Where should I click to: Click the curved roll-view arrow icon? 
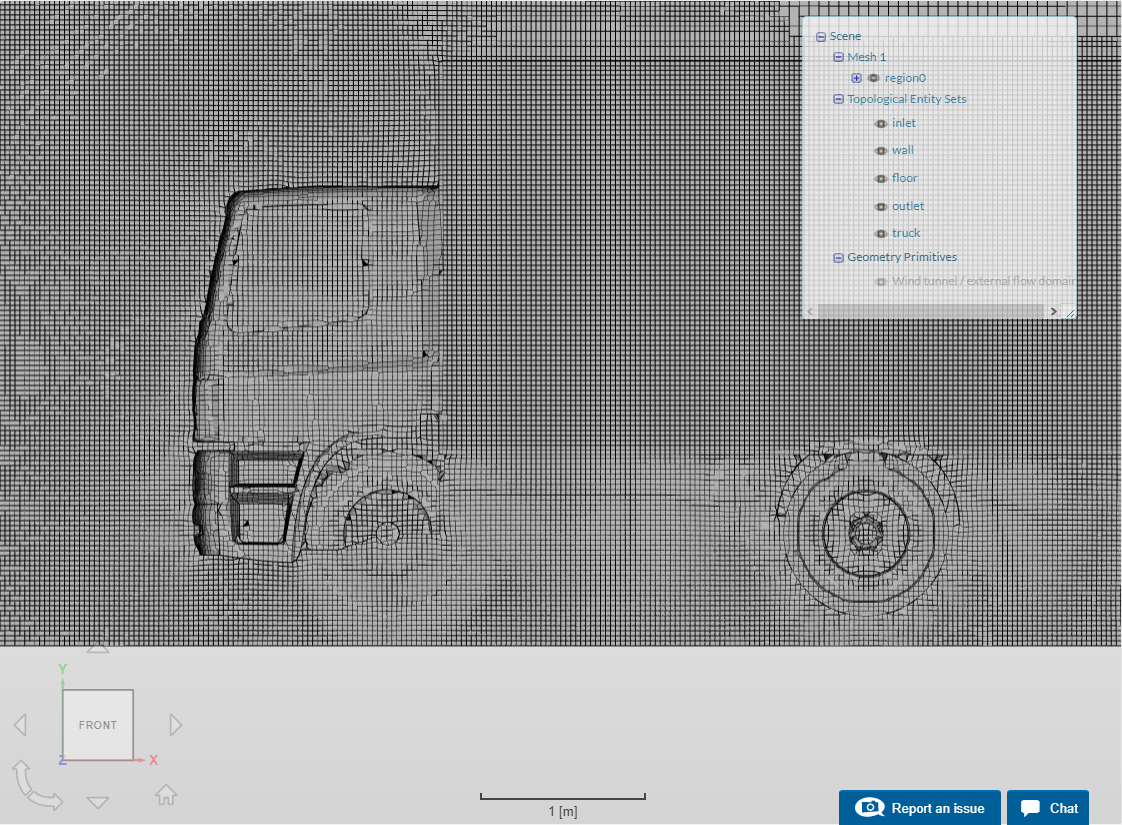coord(36,786)
